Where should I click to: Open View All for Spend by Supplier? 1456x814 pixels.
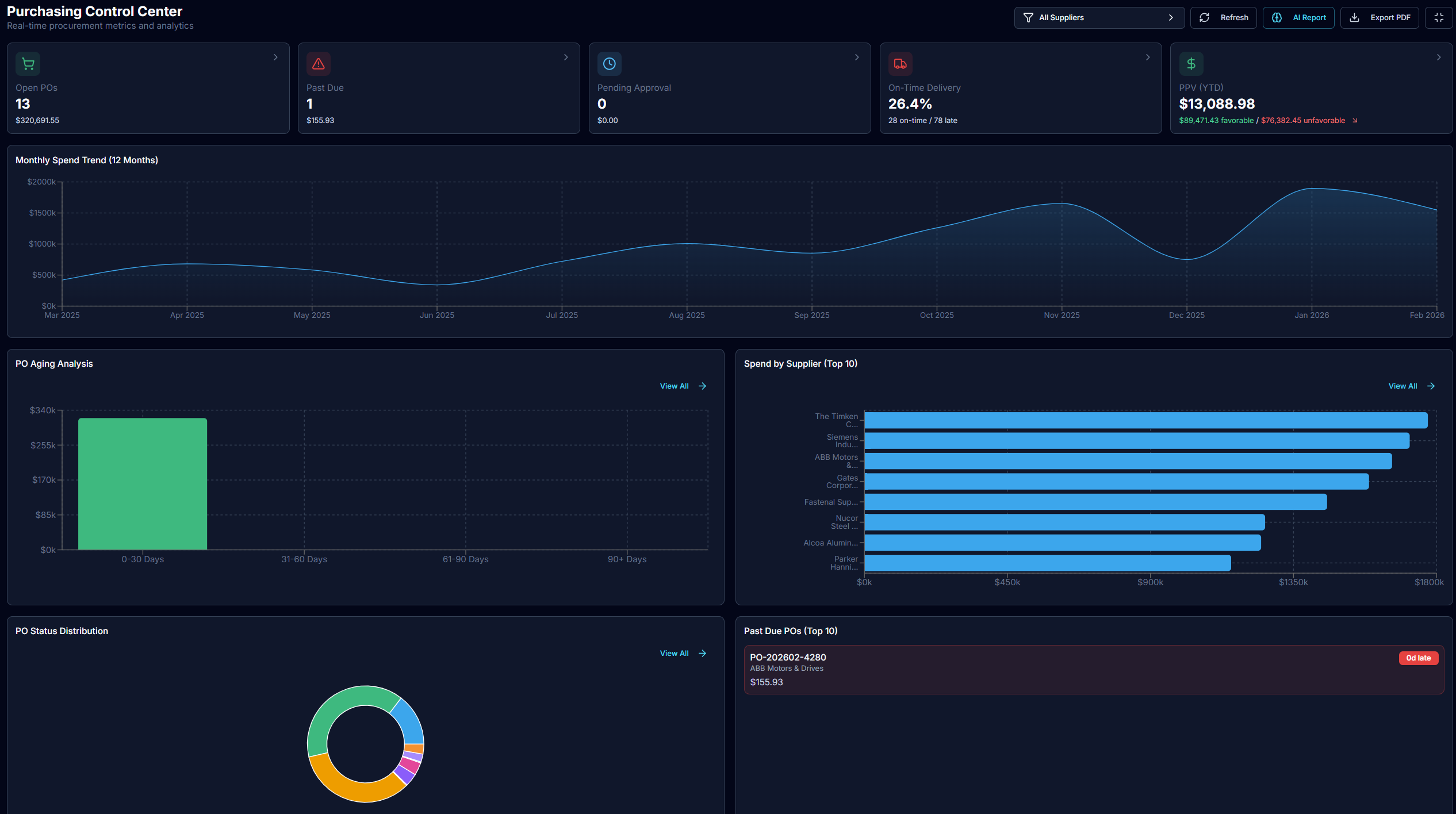(x=1411, y=386)
